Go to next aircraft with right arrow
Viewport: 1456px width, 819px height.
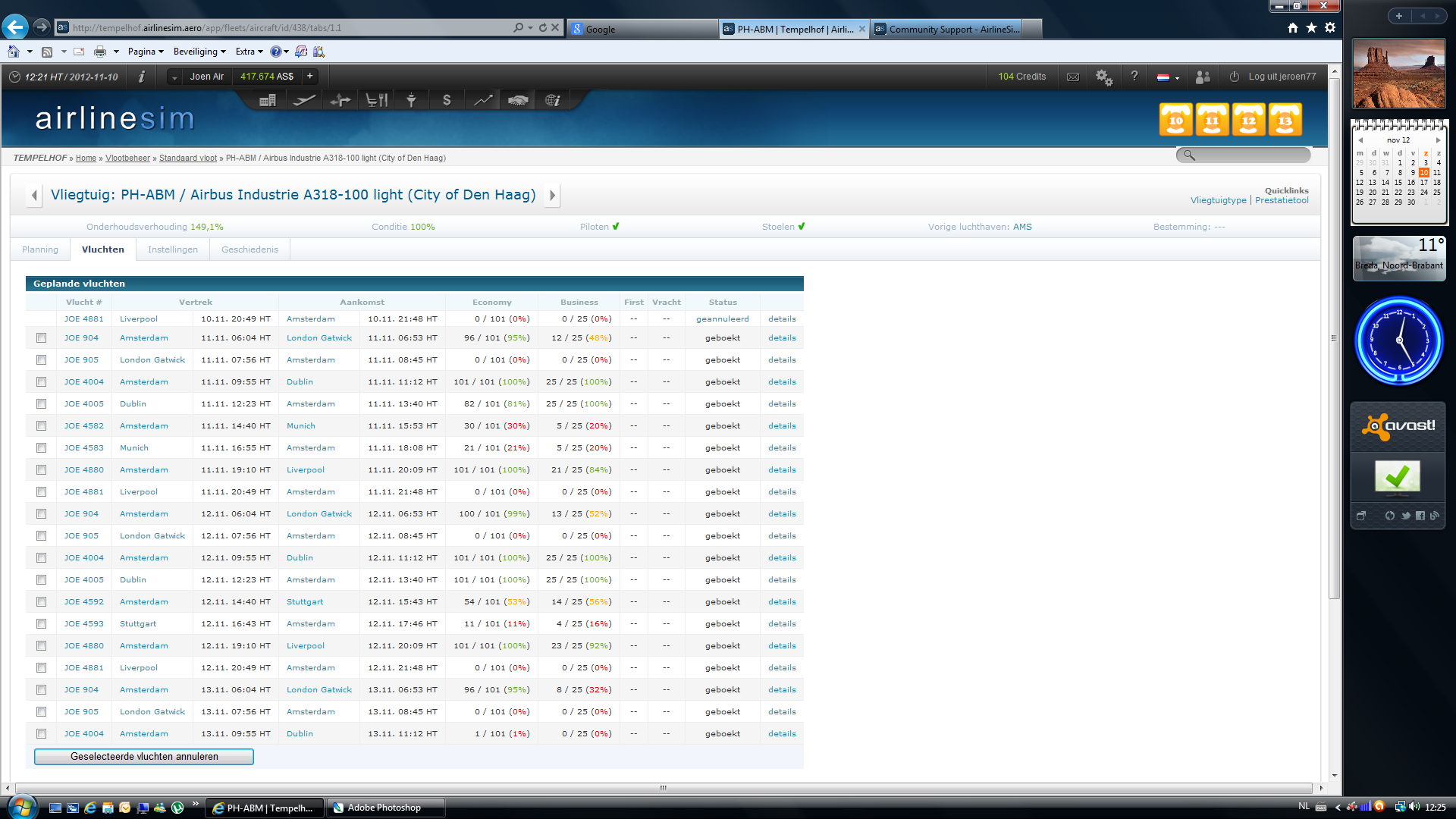552,195
